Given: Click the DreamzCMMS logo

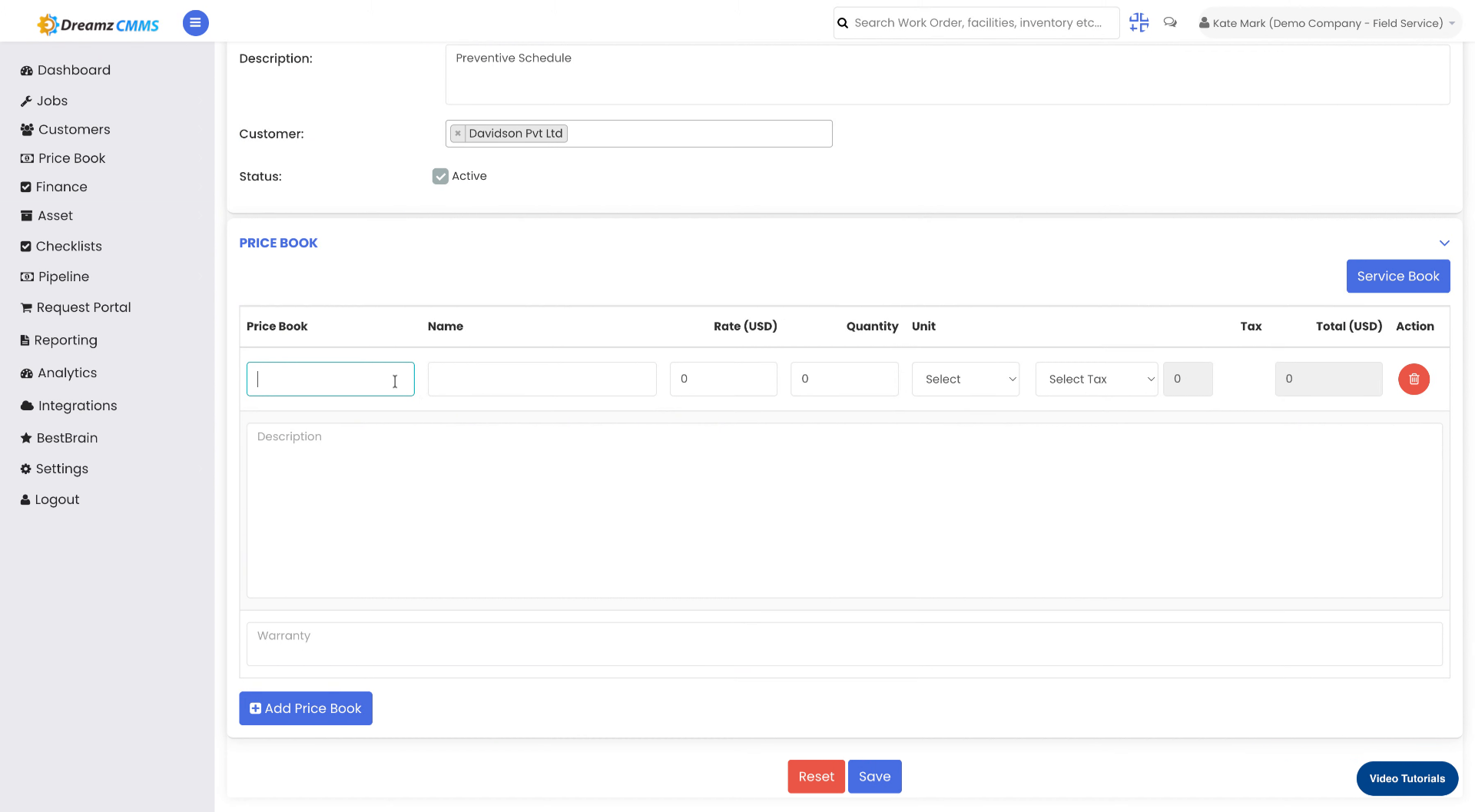Looking at the screenshot, I should point(98,25).
